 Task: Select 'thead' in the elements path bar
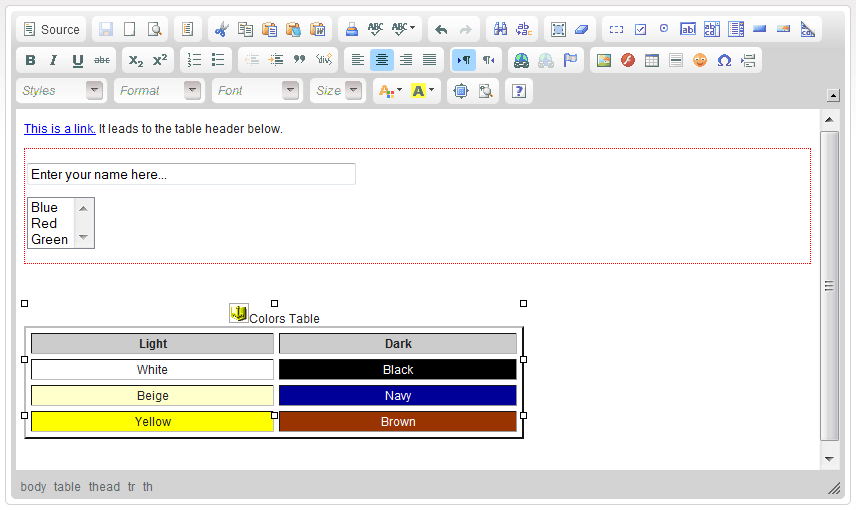tap(104, 487)
